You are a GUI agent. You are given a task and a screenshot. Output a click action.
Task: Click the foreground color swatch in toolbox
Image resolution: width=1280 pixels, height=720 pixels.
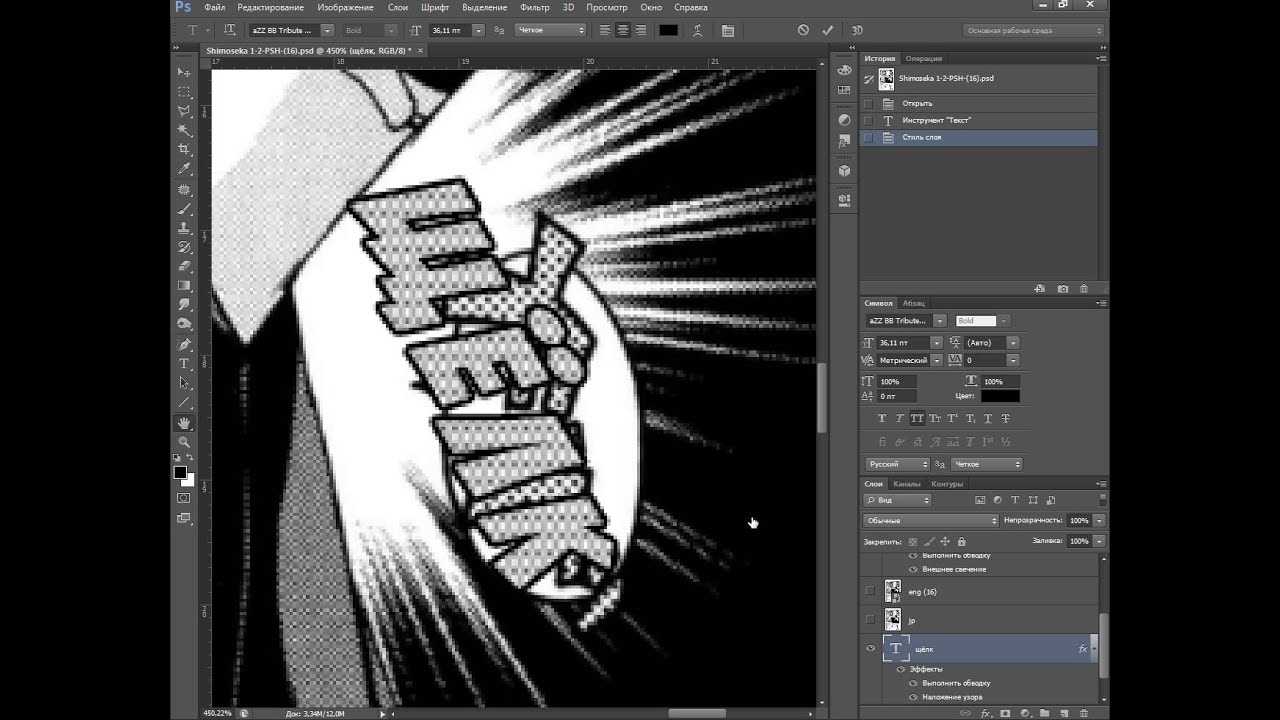[x=180, y=472]
